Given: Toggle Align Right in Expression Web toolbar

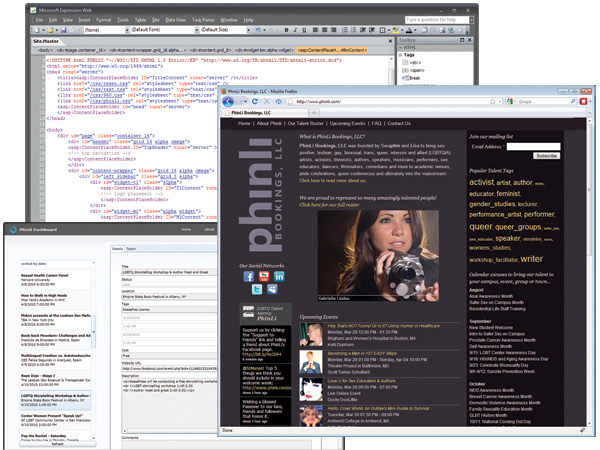Looking at the screenshot, I should click(x=334, y=30).
